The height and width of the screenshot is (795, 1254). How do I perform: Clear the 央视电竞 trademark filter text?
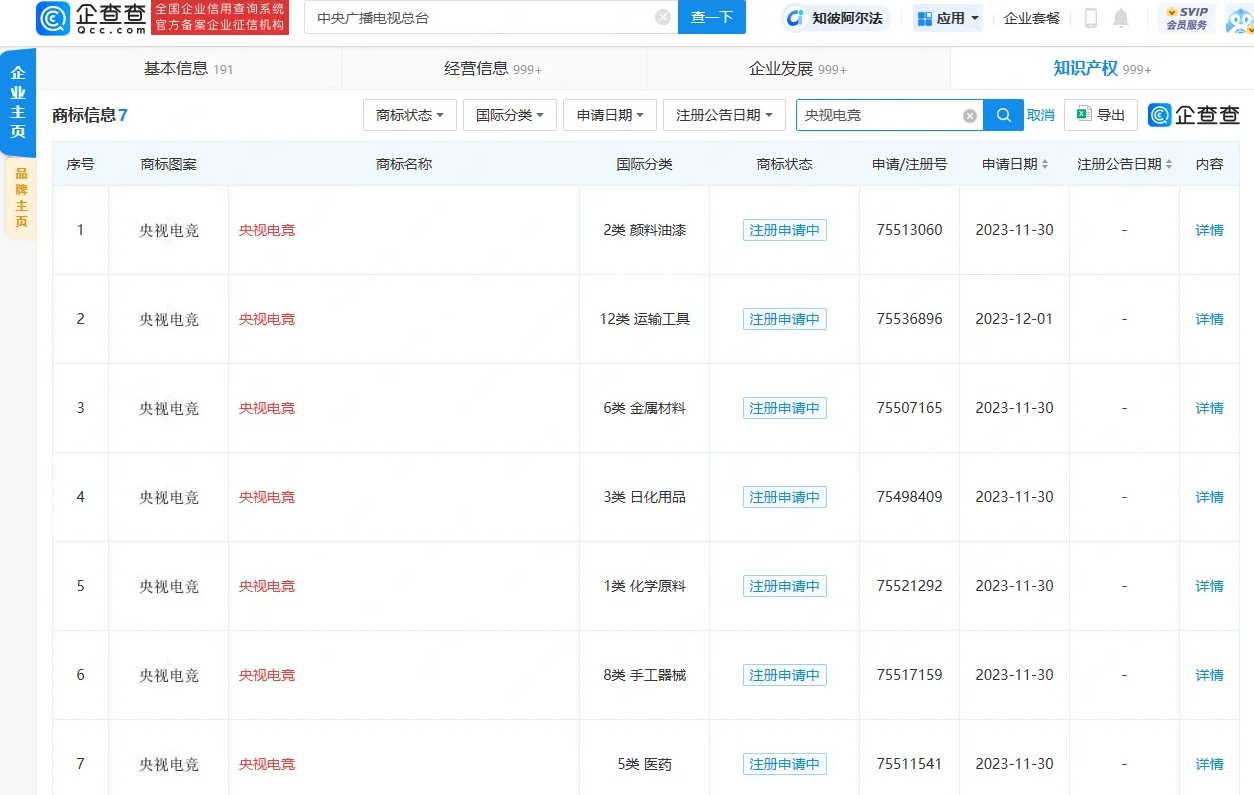(969, 116)
